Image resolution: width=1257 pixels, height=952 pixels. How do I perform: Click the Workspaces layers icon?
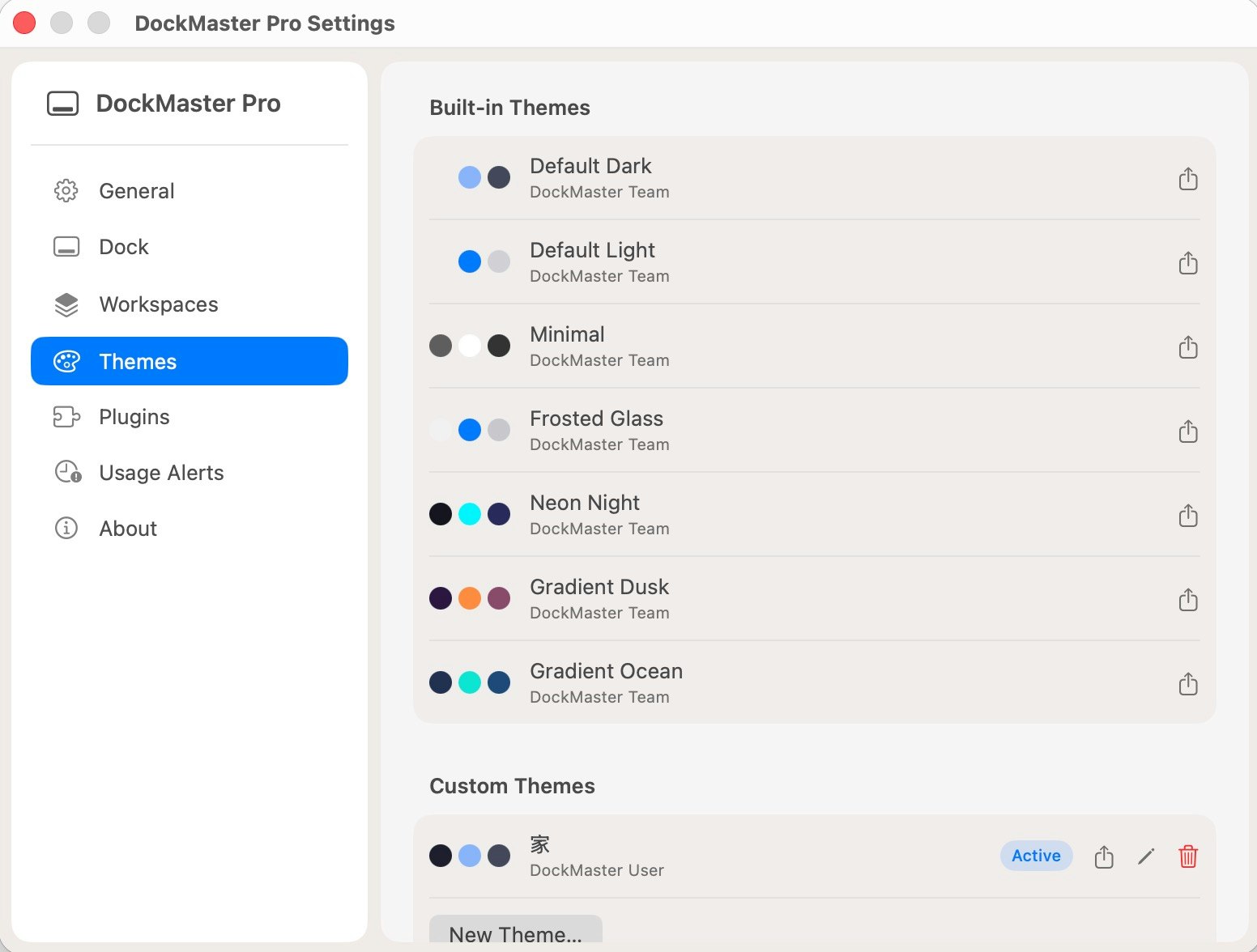[x=66, y=304]
